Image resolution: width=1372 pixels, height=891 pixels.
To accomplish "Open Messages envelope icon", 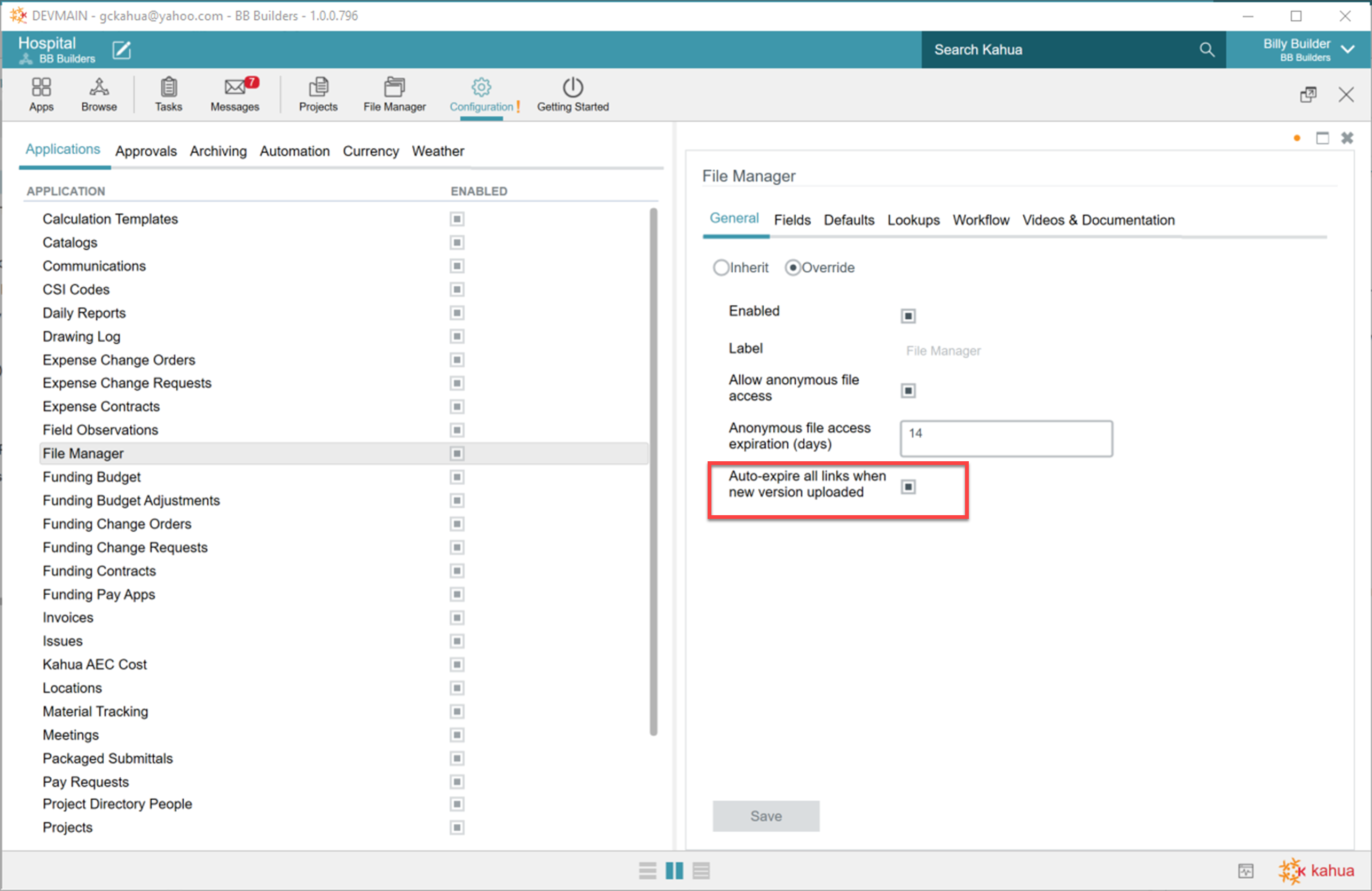I will click(x=234, y=88).
